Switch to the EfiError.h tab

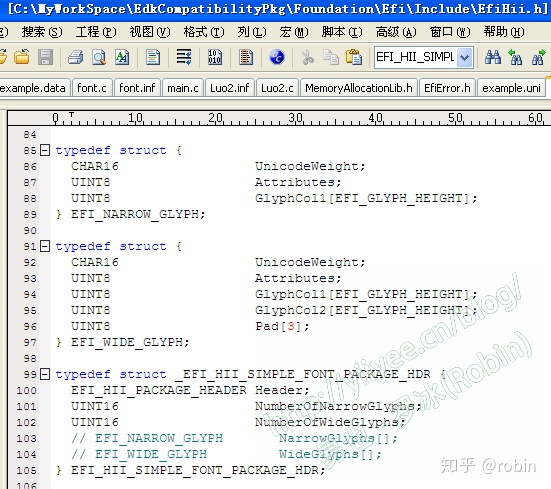447,88
